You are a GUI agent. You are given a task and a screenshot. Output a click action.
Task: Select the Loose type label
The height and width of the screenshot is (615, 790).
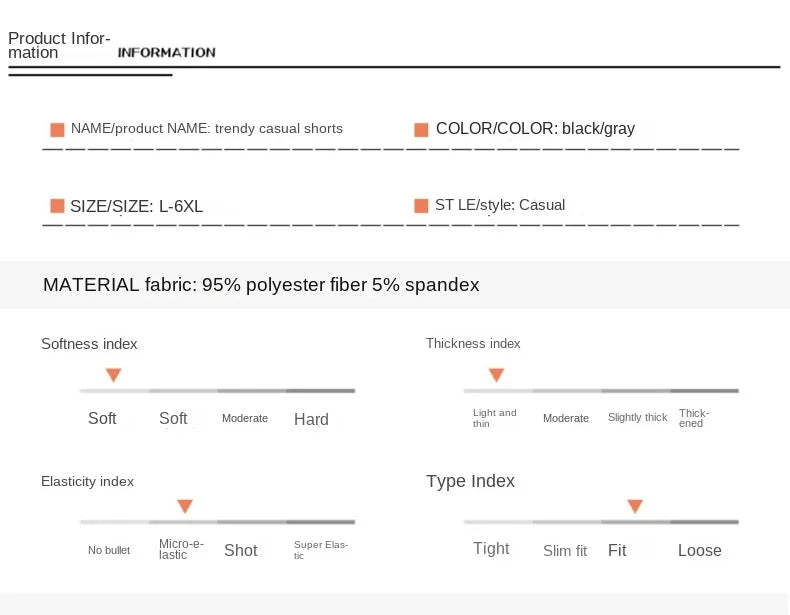pyautogui.click(x=699, y=551)
